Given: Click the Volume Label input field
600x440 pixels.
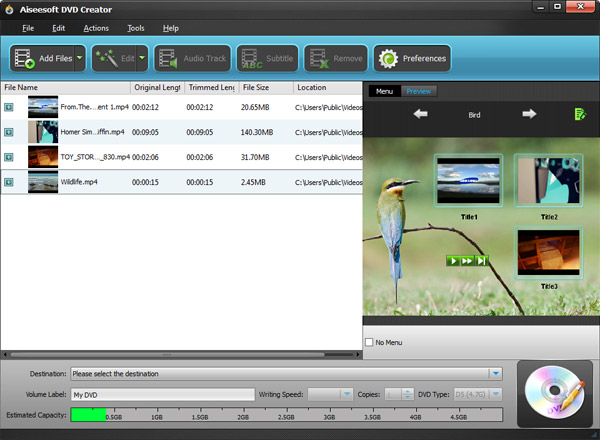Looking at the screenshot, I should [163, 394].
